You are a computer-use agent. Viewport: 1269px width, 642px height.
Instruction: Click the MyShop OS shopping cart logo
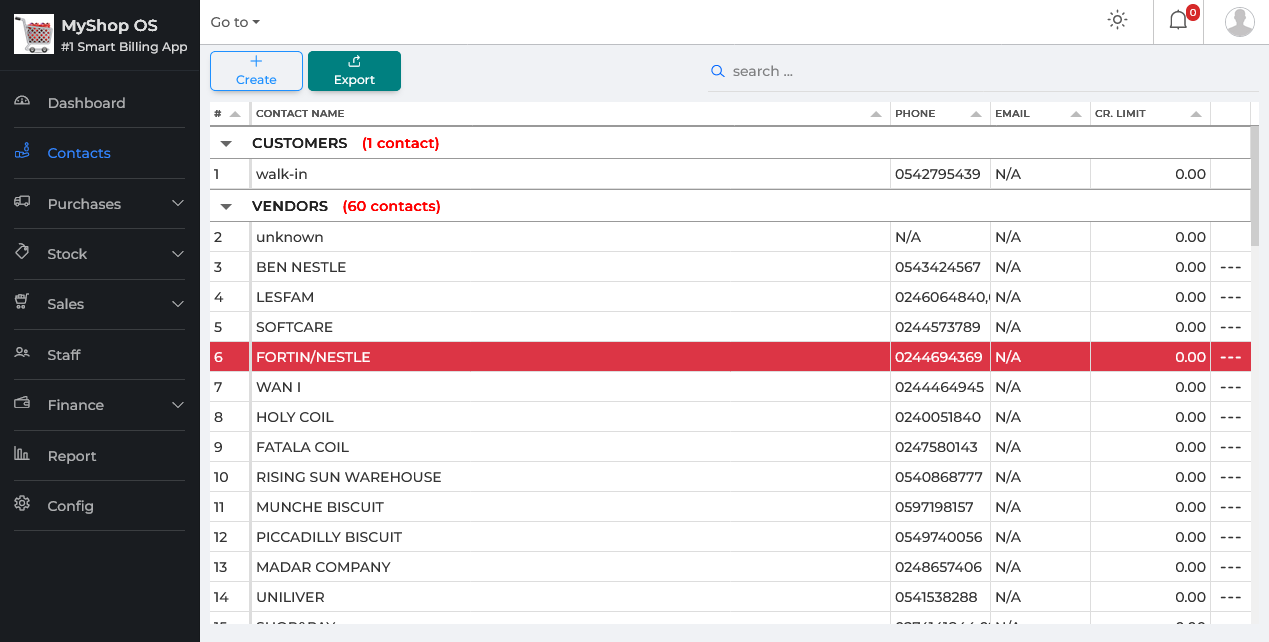(x=33, y=34)
